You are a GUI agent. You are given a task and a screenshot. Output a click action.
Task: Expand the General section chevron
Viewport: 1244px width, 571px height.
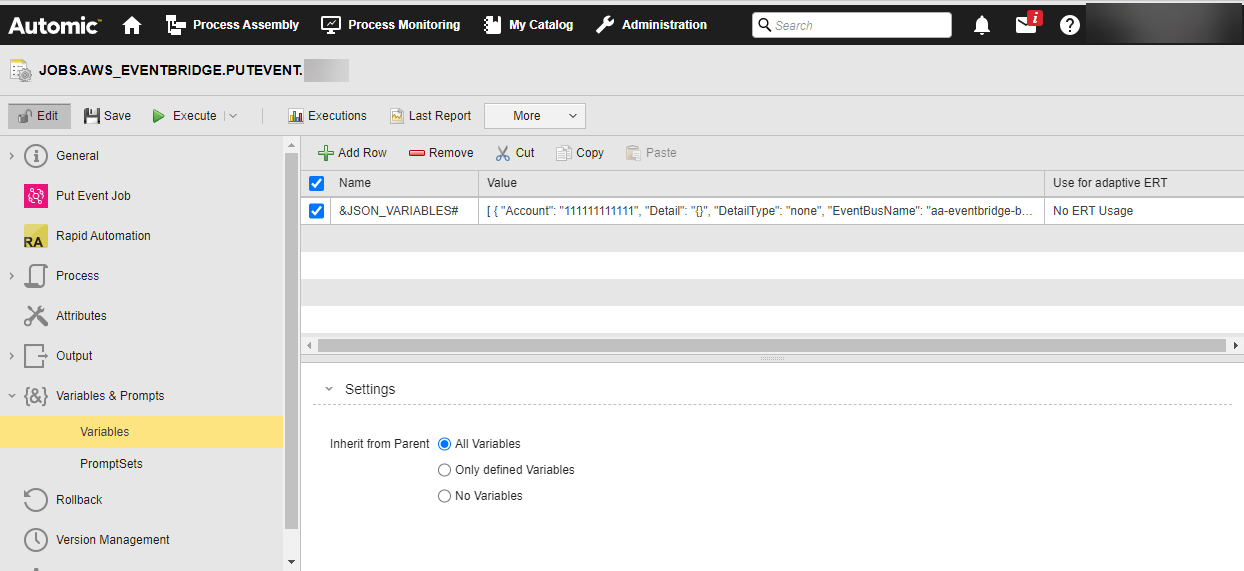[11, 156]
